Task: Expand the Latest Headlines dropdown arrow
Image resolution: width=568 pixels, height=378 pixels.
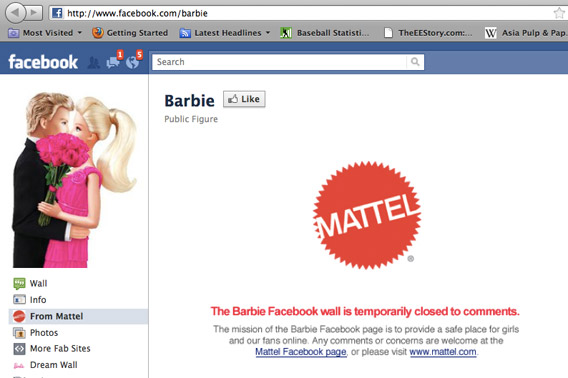Action: 268,33
